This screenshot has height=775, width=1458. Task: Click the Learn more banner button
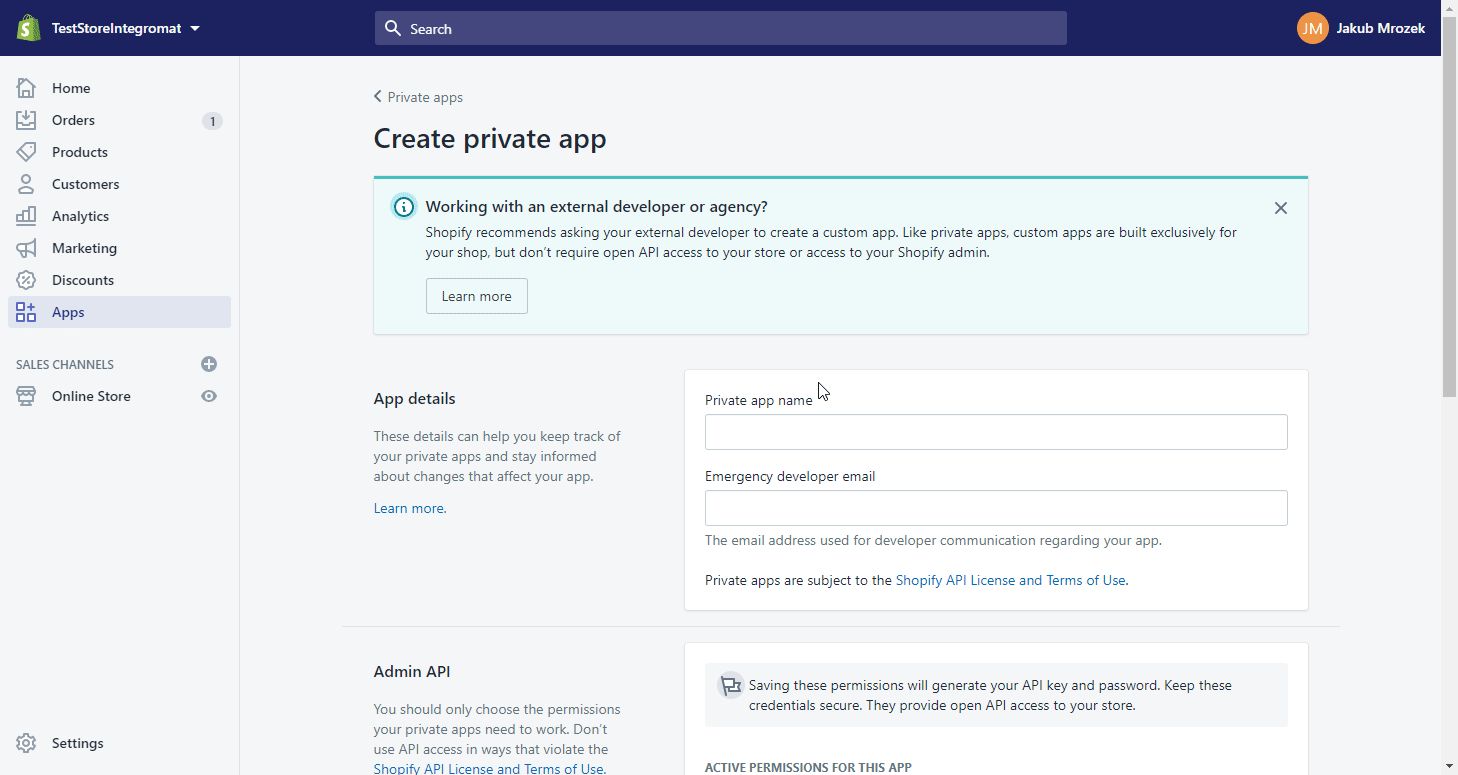(x=477, y=296)
